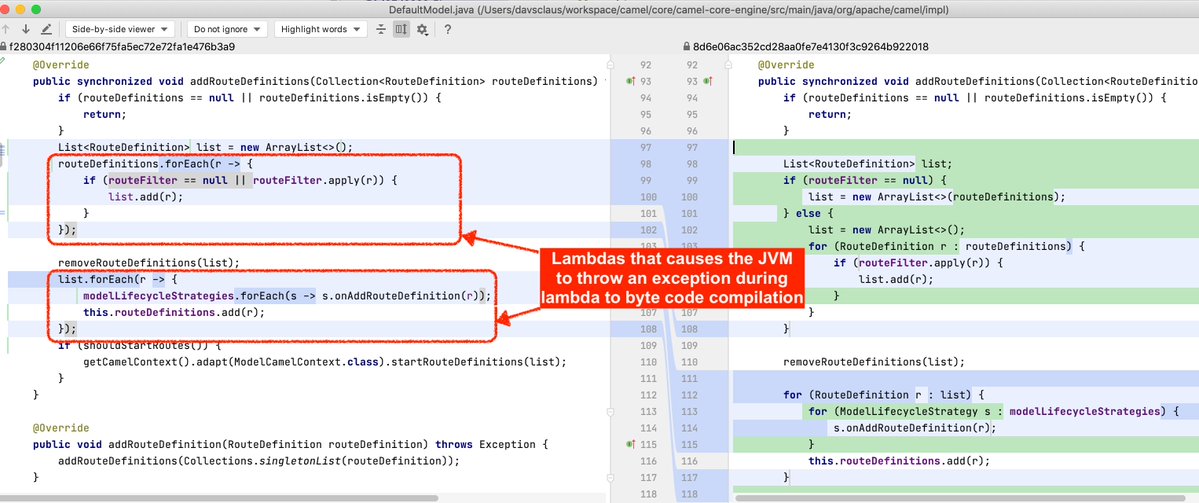Click line 'routeDefinitions.forEach(r -> {'
This screenshot has height=503, width=1199.
pos(155,164)
